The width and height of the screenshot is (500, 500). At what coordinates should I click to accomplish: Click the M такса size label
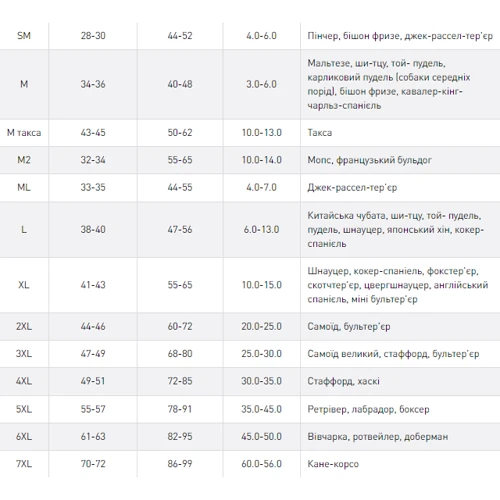click(x=24, y=133)
